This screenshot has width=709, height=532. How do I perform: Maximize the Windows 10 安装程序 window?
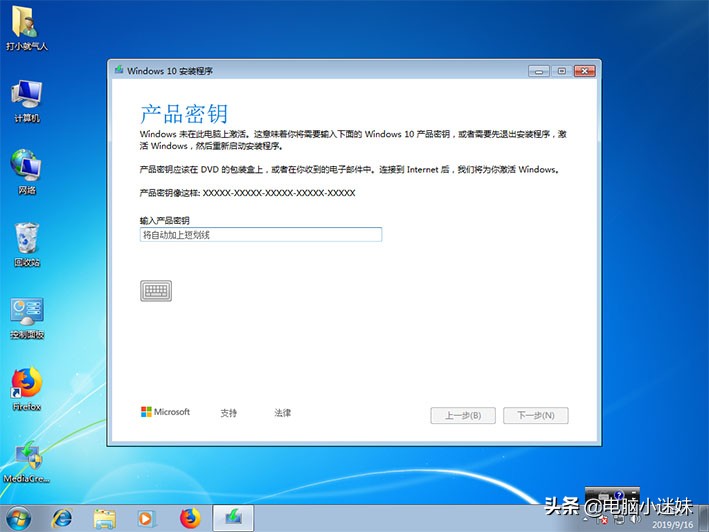[x=562, y=71]
